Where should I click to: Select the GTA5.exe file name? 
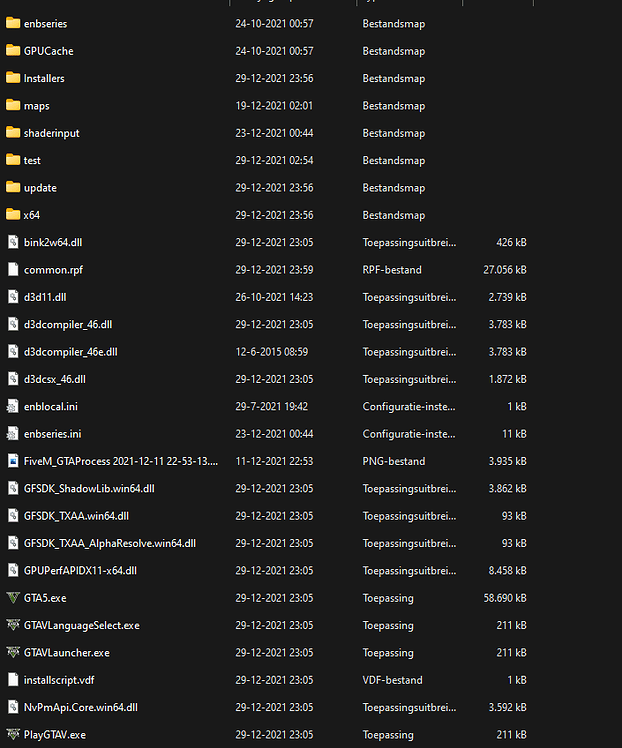coord(45,598)
